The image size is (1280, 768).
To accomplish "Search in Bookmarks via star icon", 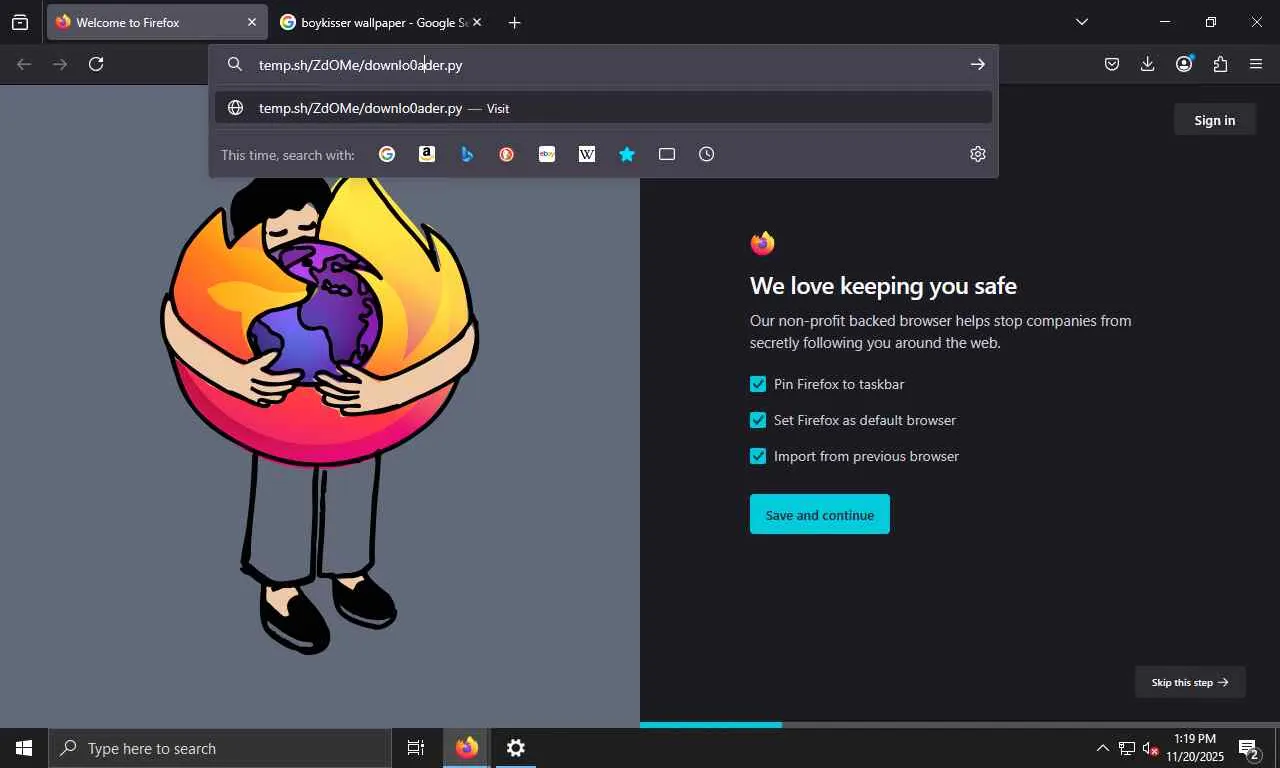I will point(627,154).
